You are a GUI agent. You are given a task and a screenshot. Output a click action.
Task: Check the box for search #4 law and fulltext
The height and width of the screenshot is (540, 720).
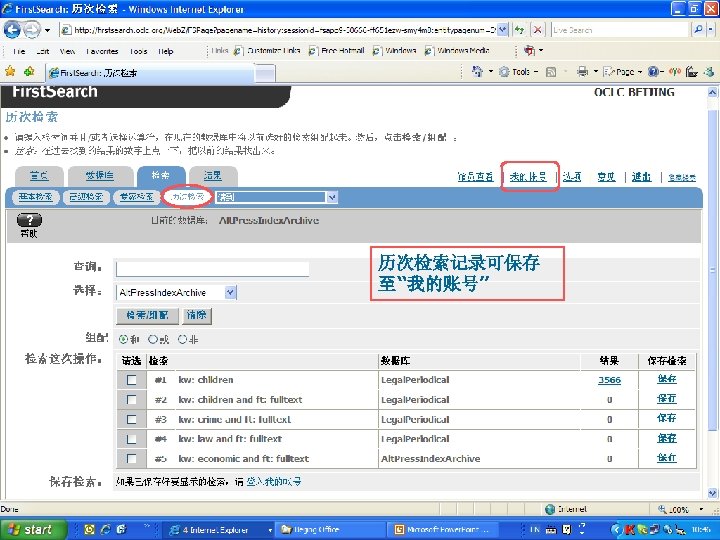[x=131, y=439]
